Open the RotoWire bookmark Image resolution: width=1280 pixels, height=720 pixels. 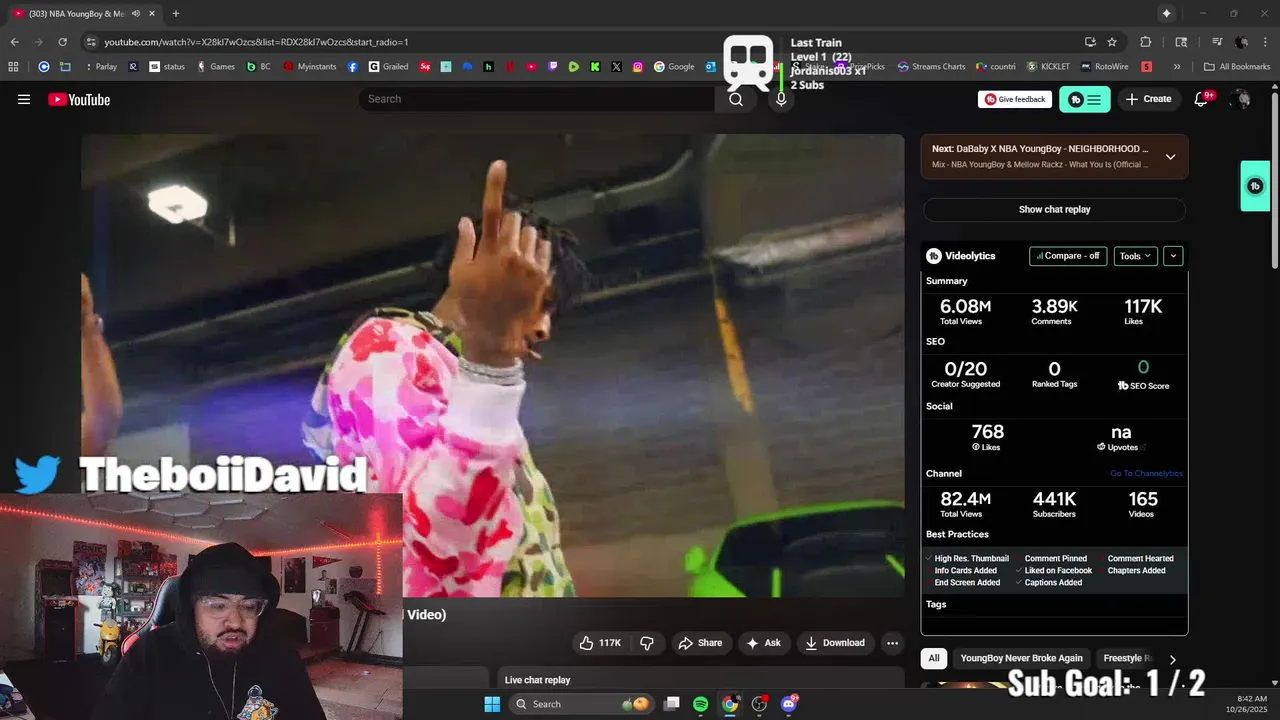pos(1103,67)
